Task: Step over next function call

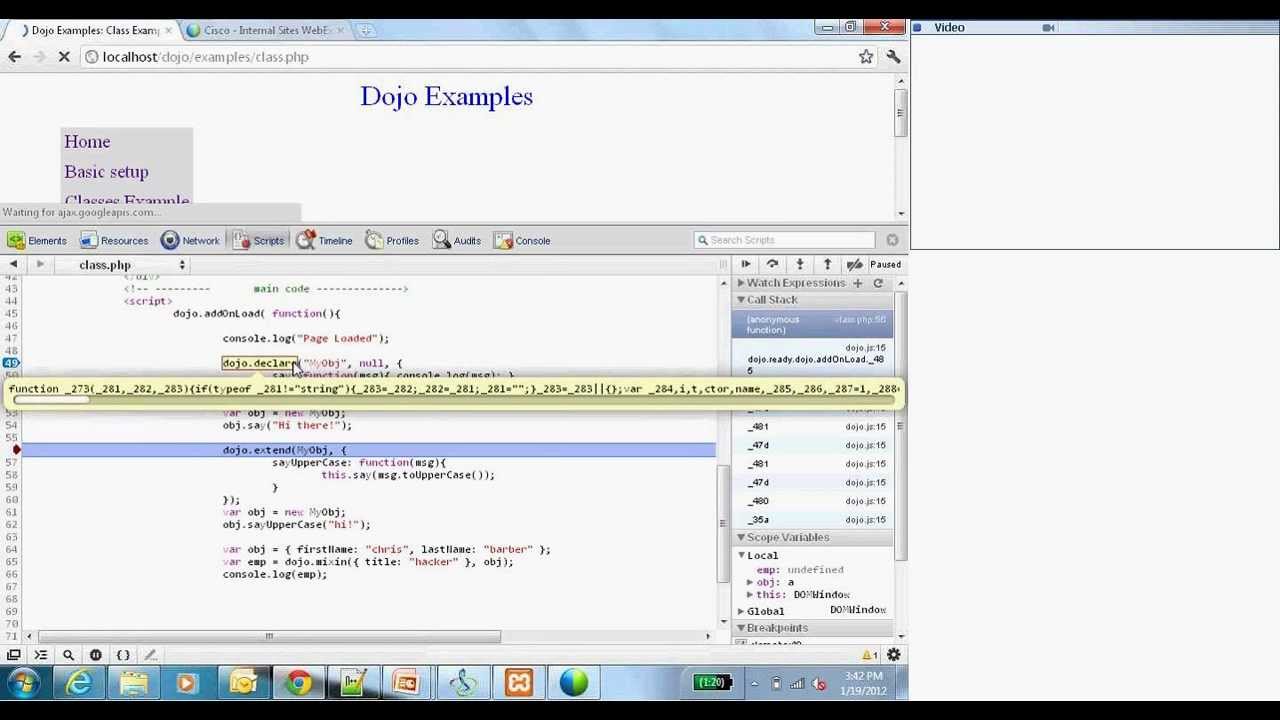Action: (x=772, y=265)
